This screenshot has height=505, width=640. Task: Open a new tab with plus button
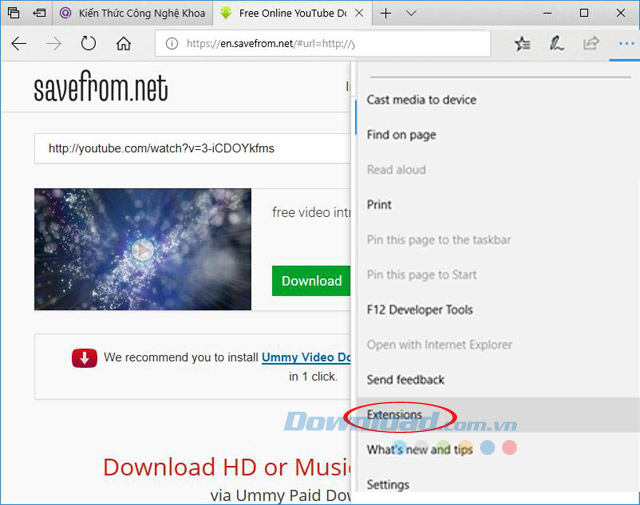tap(385, 13)
